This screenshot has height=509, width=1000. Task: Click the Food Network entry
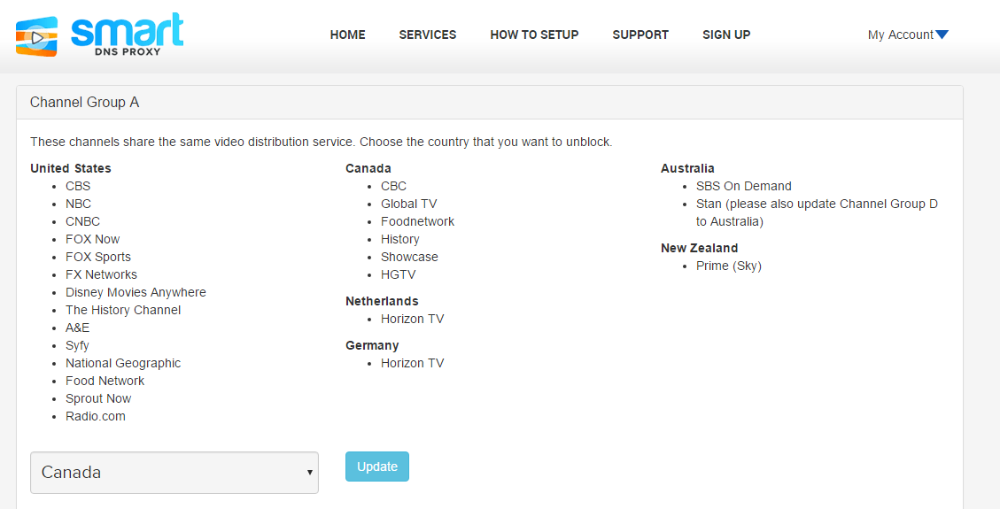point(105,381)
